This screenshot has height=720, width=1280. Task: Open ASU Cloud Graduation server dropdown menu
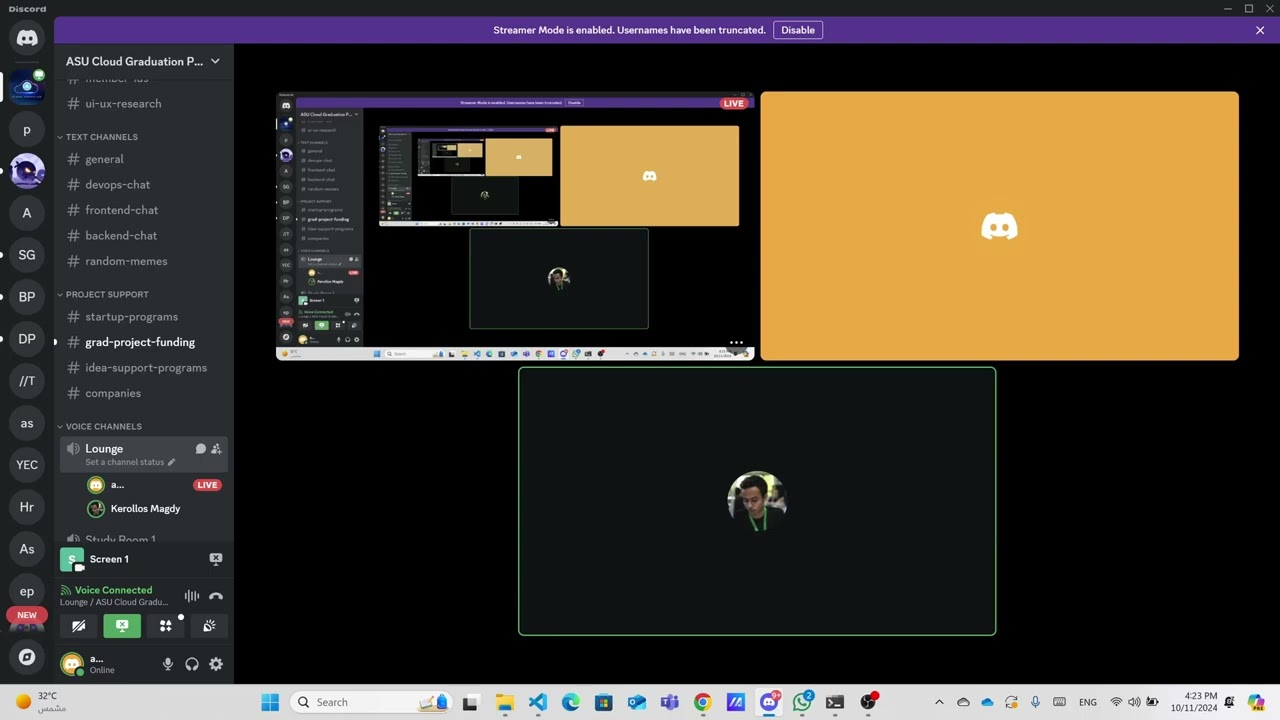coord(144,61)
